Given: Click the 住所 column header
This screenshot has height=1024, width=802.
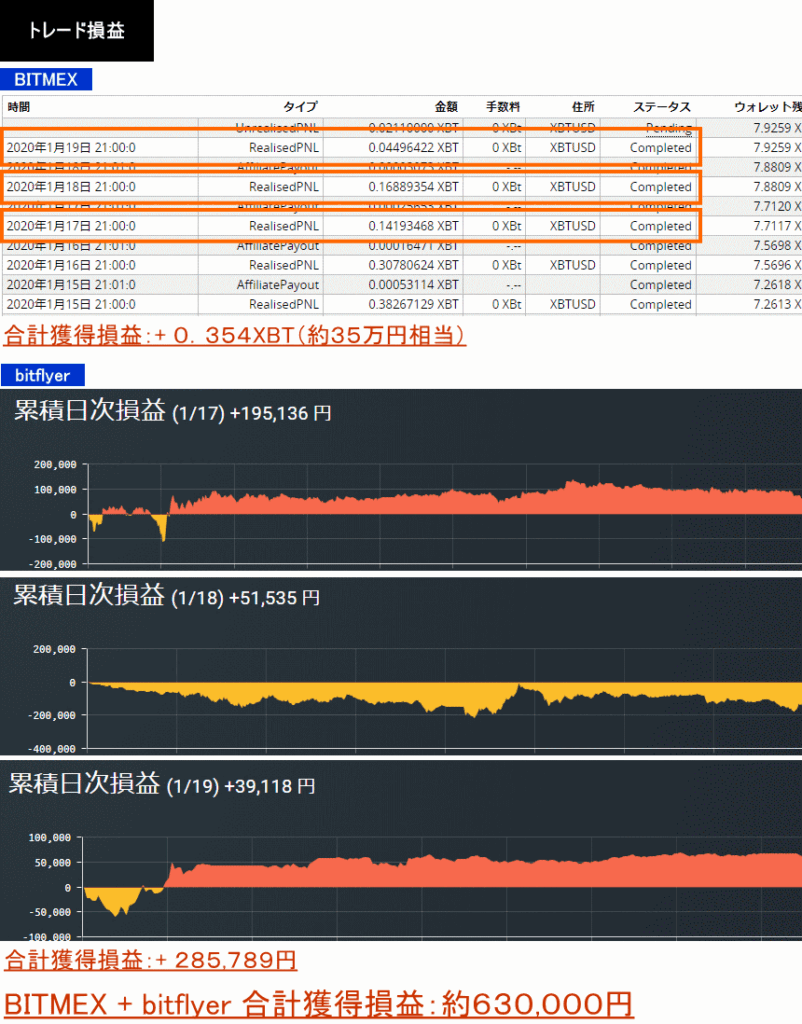Looking at the screenshot, I should 583,107.
